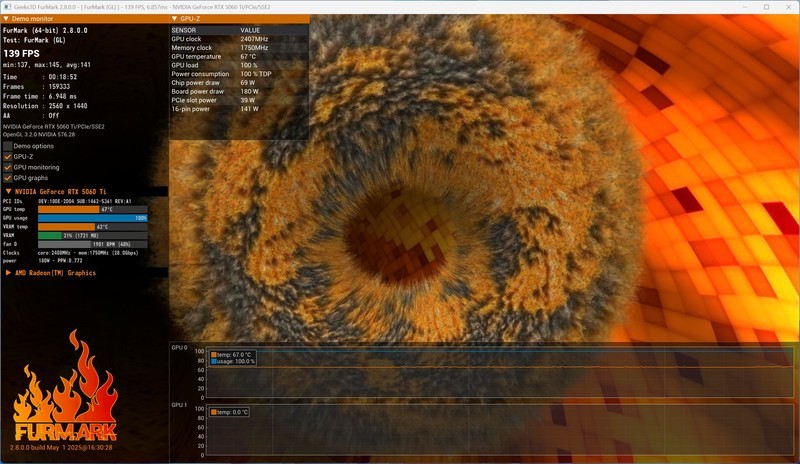
Task: Select the GPU clock row
Action: point(239,39)
